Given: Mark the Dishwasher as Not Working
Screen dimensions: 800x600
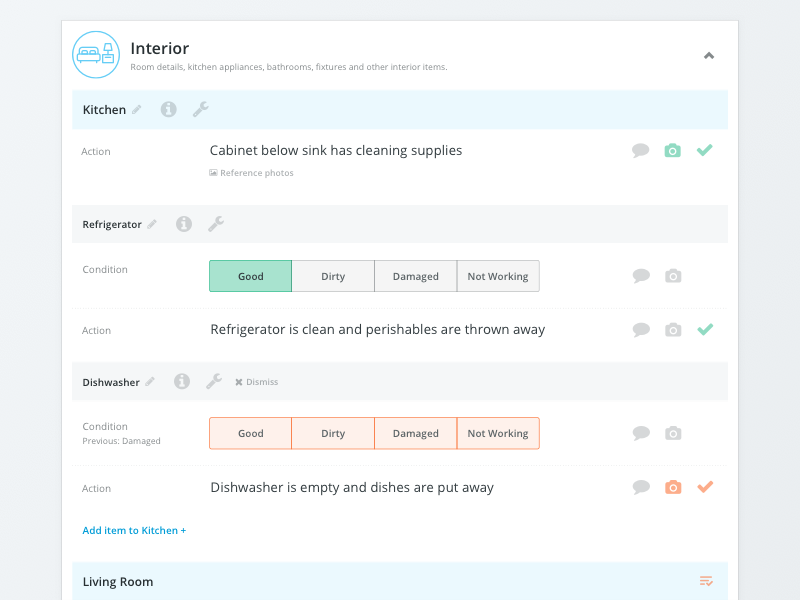Looking at the screenshot, I should coord(498,433).
